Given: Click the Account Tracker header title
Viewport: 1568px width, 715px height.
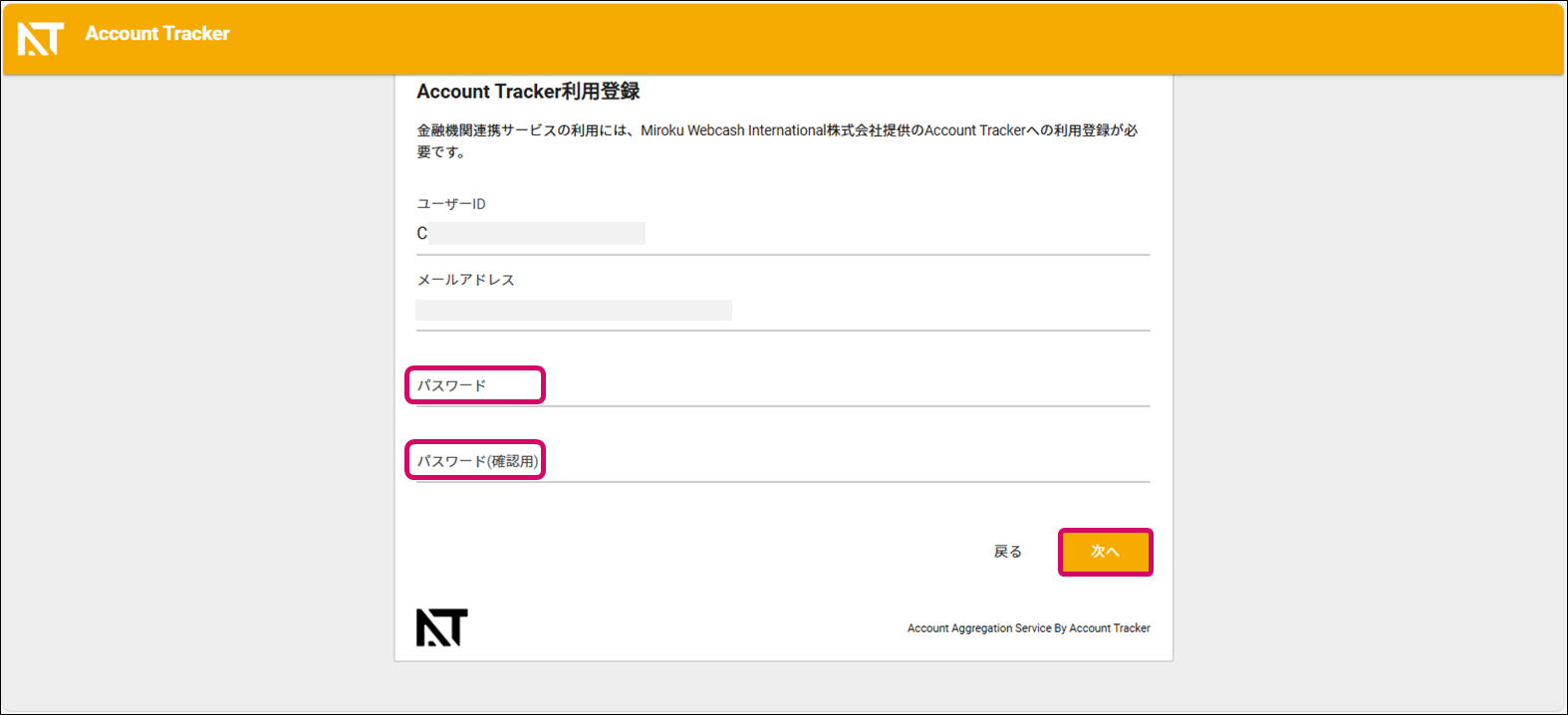Looking at the screenshot, I should pyautogui.click(x=157, y=34).
